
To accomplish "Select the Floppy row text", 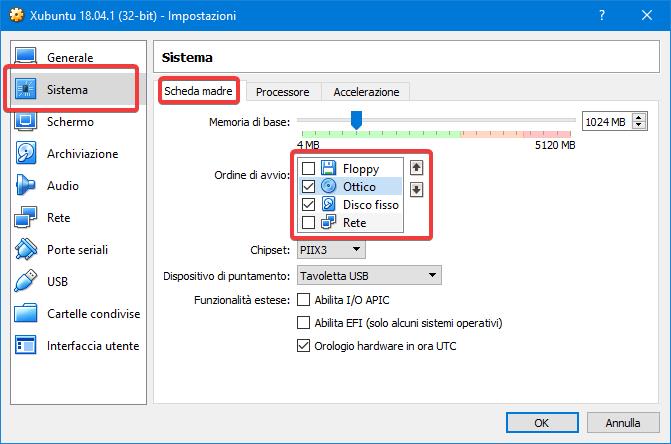I will [361, 169].
